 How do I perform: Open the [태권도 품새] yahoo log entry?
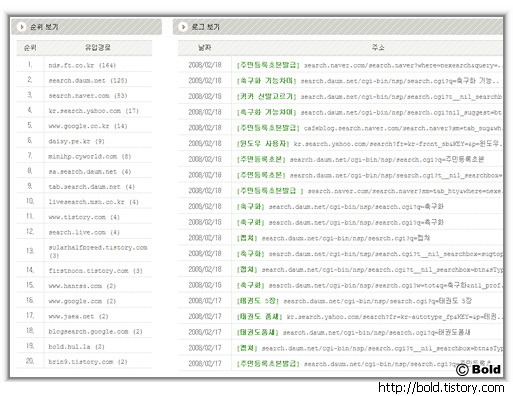click(369, 316)
